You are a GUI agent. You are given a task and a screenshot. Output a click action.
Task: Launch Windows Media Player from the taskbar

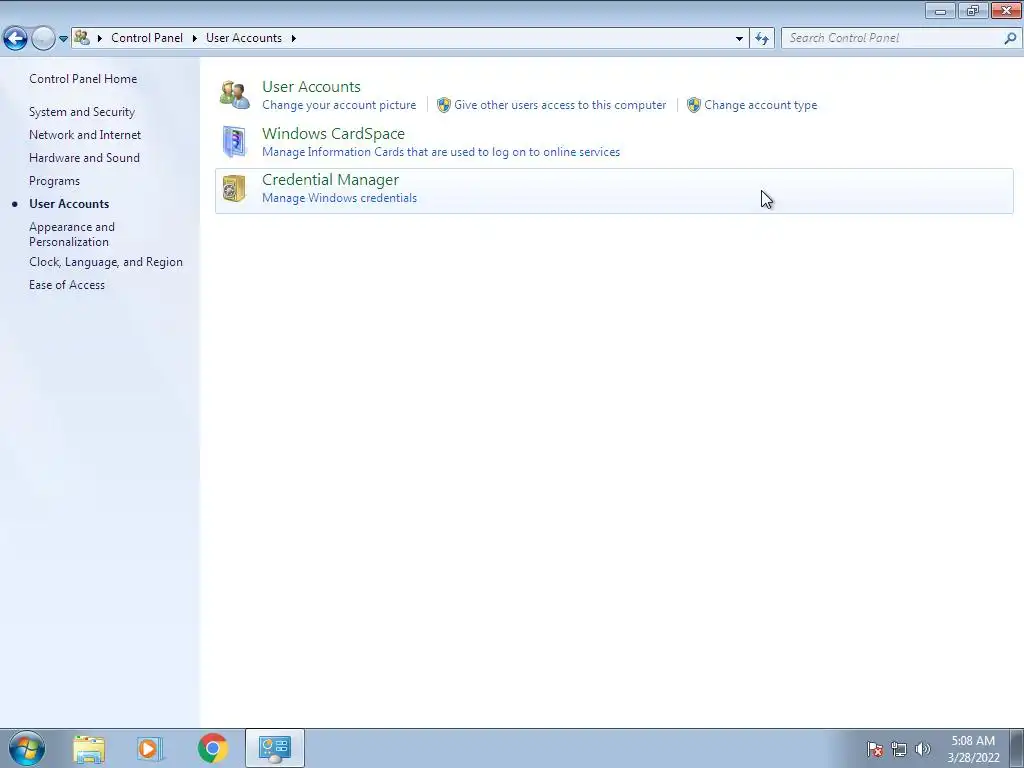(x=150, y=748)
